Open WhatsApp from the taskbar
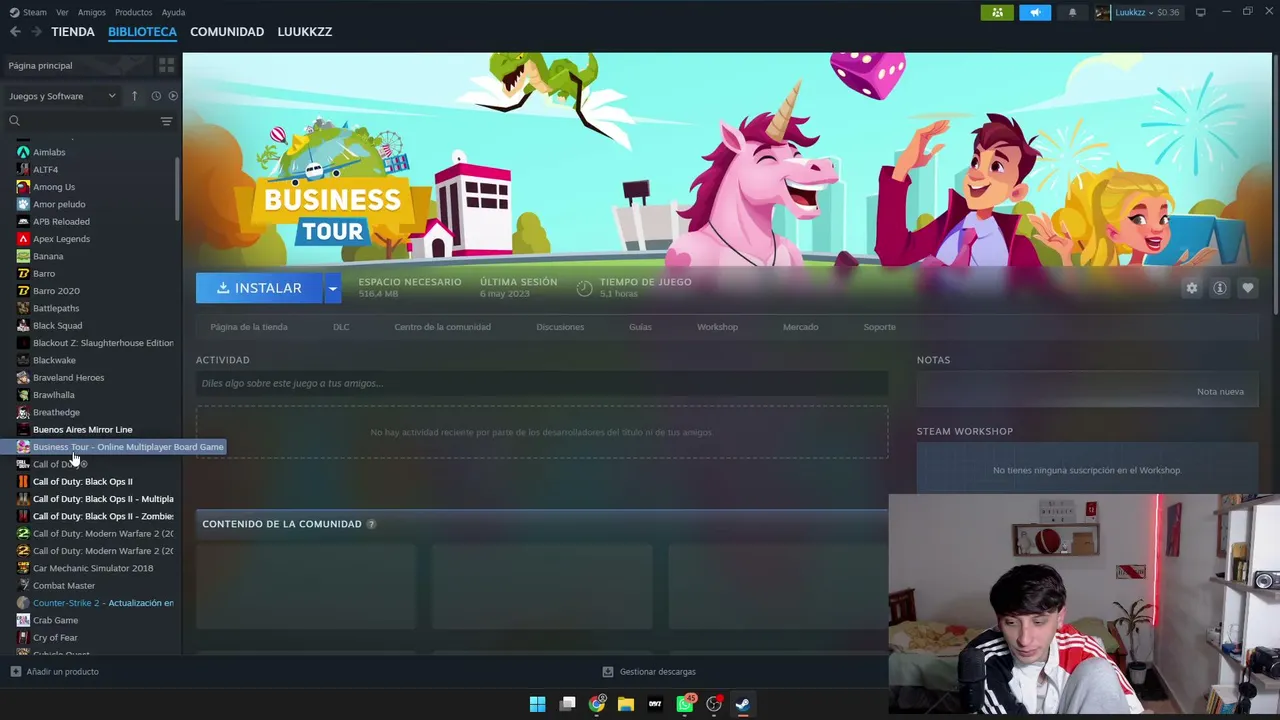 point(685,704)
